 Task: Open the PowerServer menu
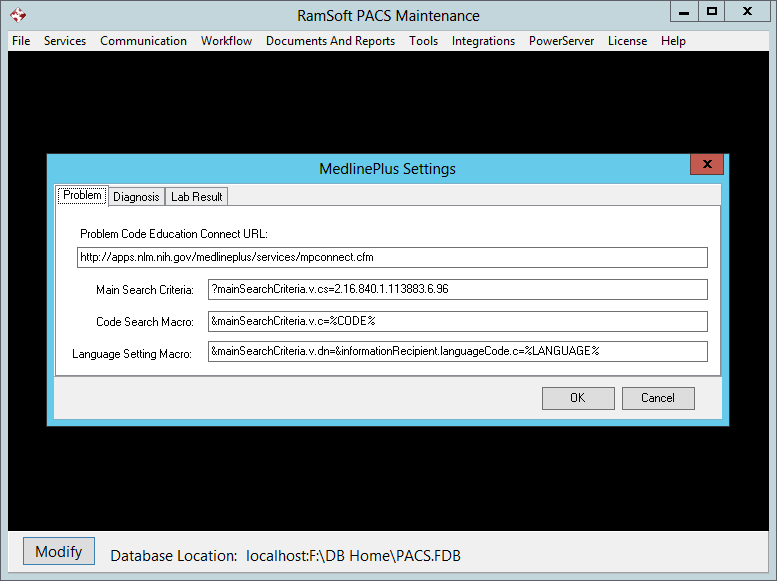561,41
